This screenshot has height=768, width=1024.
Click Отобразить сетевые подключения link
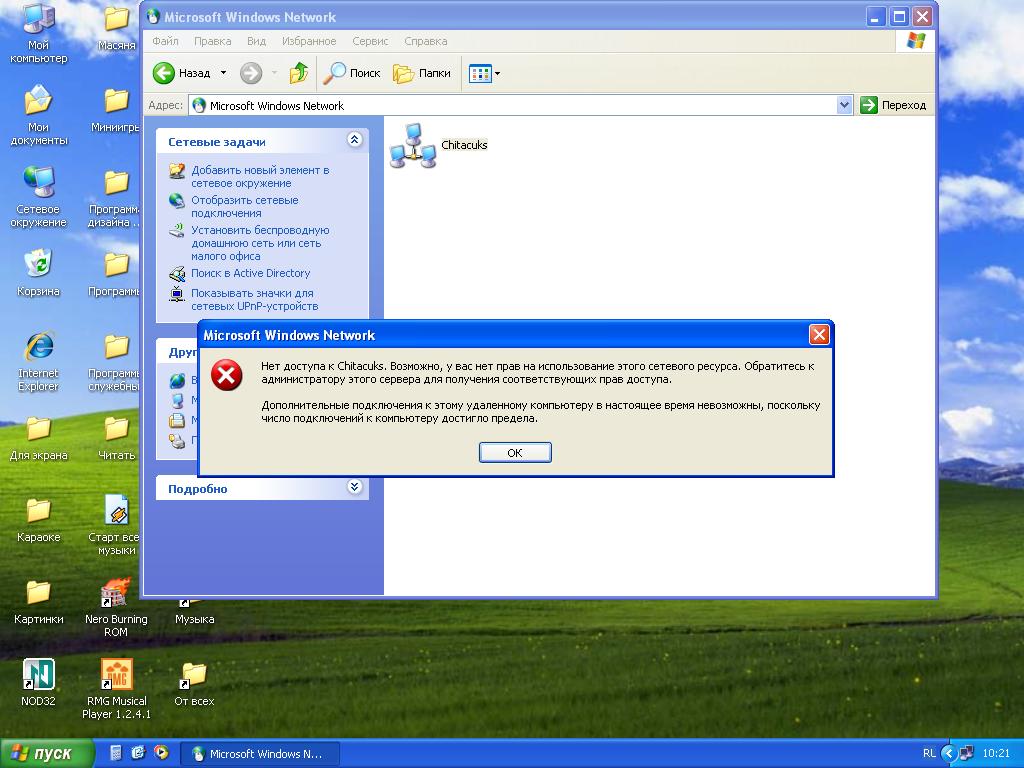click(244, 206)
